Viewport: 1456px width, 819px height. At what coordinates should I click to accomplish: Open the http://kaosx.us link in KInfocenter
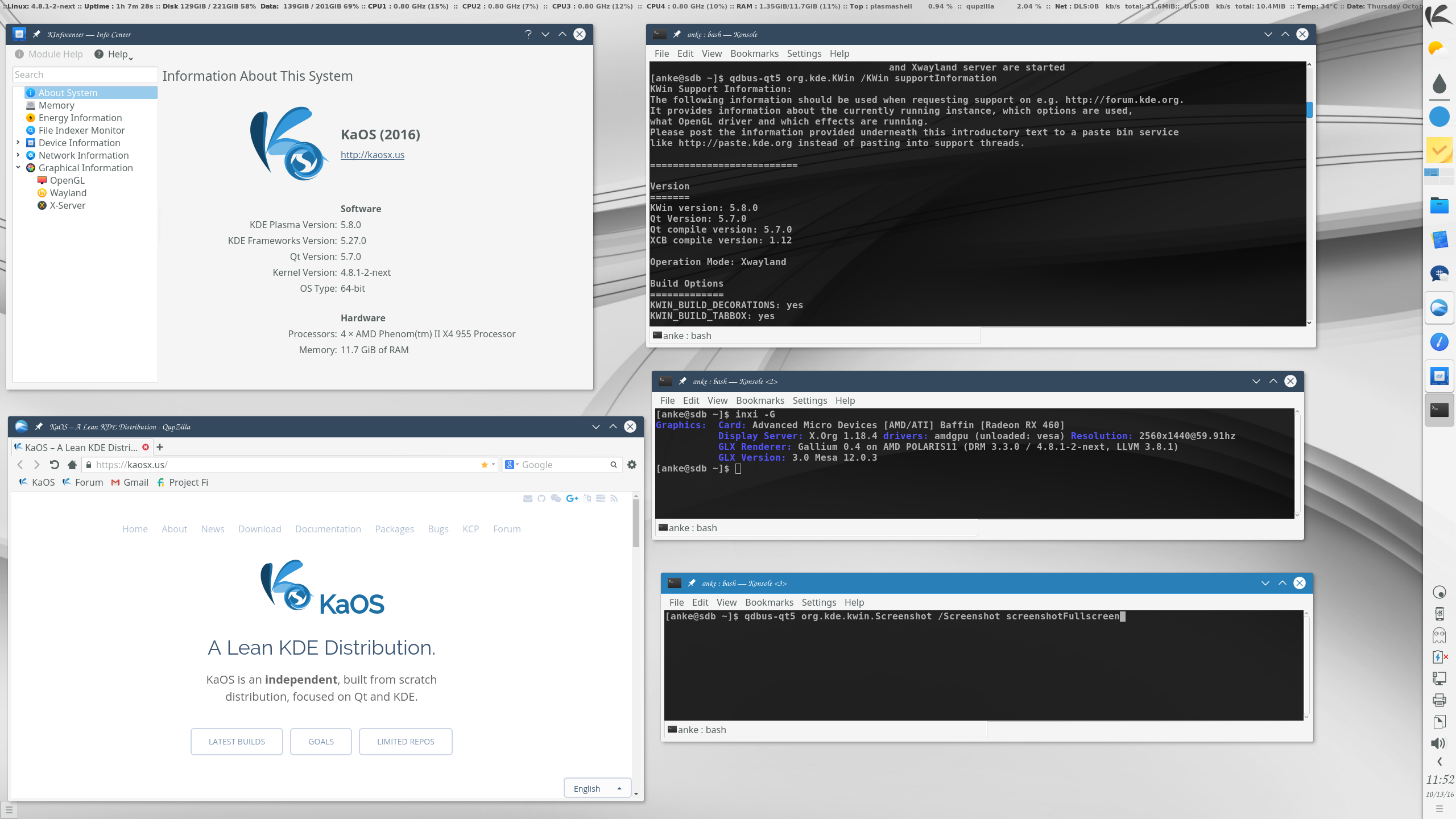[373, 155]
